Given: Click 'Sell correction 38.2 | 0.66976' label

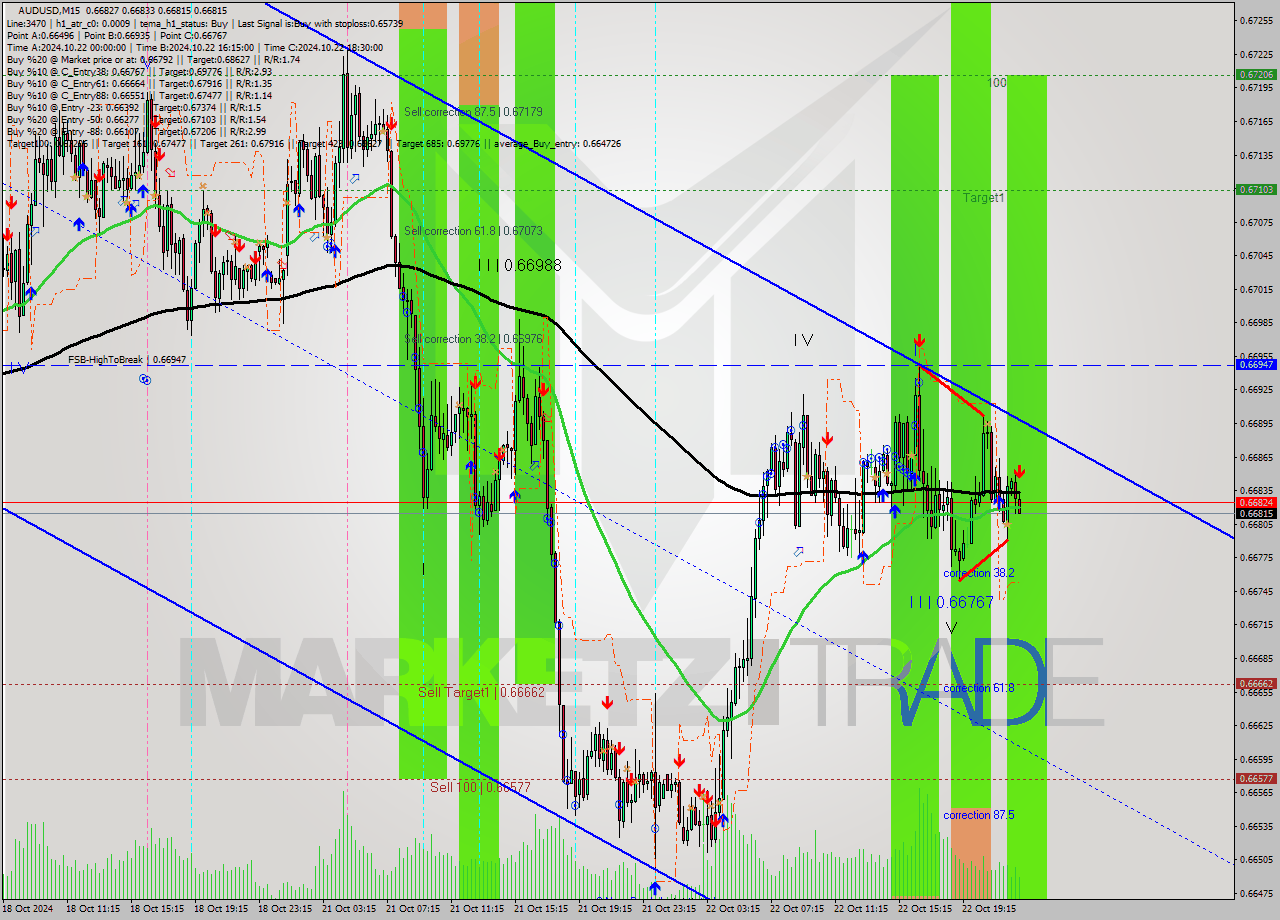Looking at the screenshot, I should [473, 339].
